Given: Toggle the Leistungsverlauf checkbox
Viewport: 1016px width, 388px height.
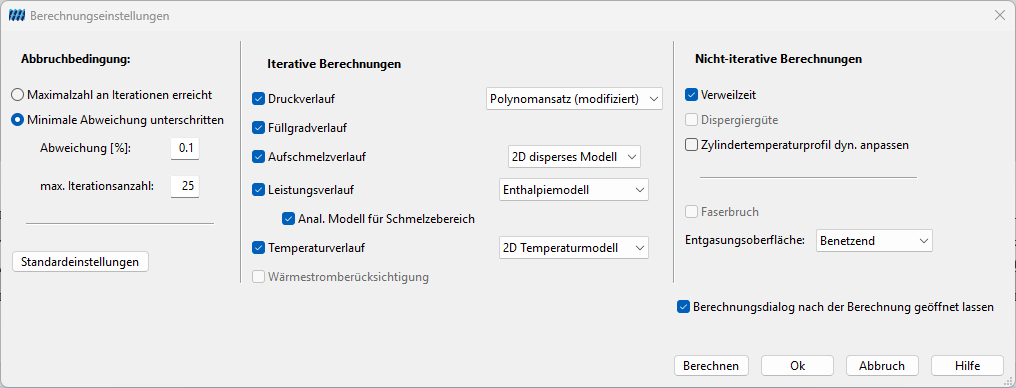Looking at the screenshot, I should 259,190.
